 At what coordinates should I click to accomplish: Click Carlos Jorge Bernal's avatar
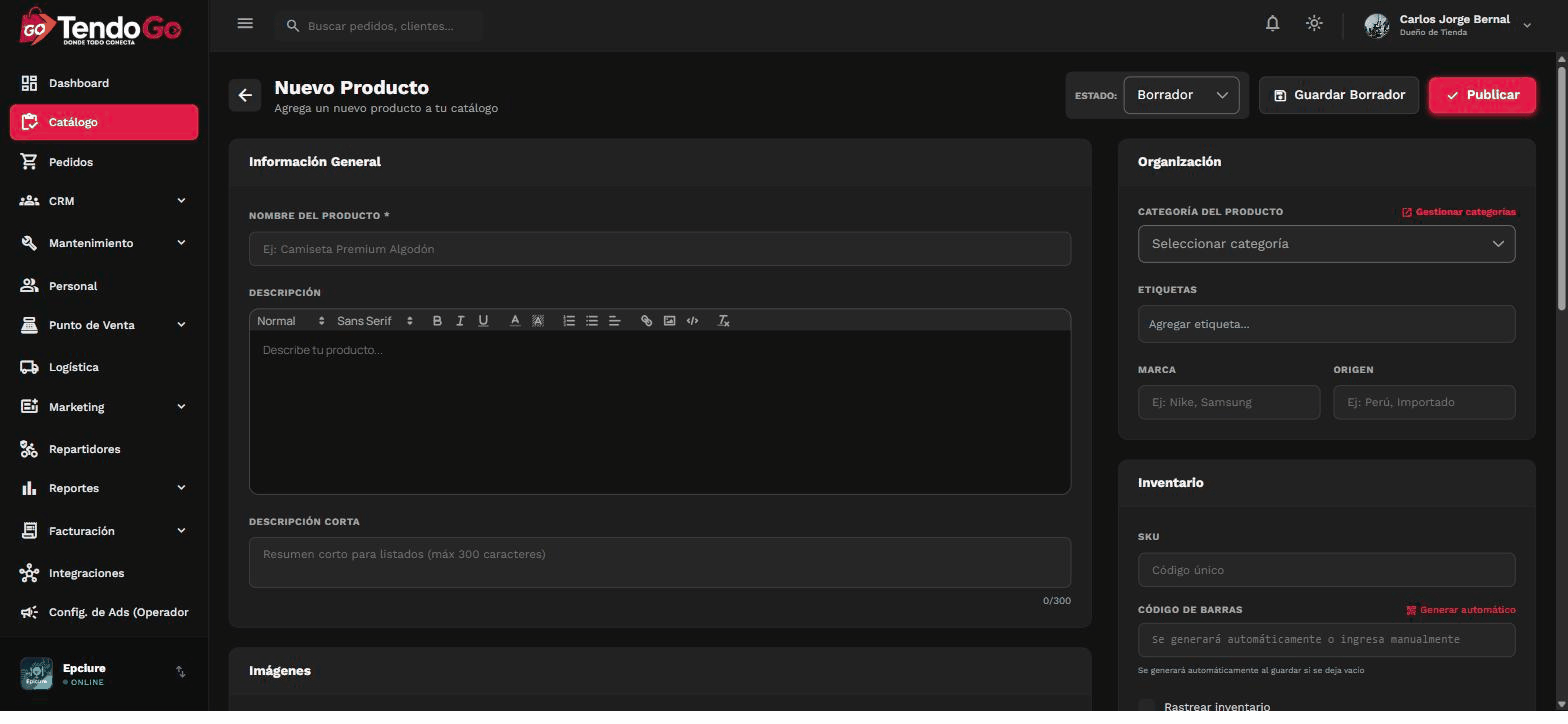tap(1377, 26)
